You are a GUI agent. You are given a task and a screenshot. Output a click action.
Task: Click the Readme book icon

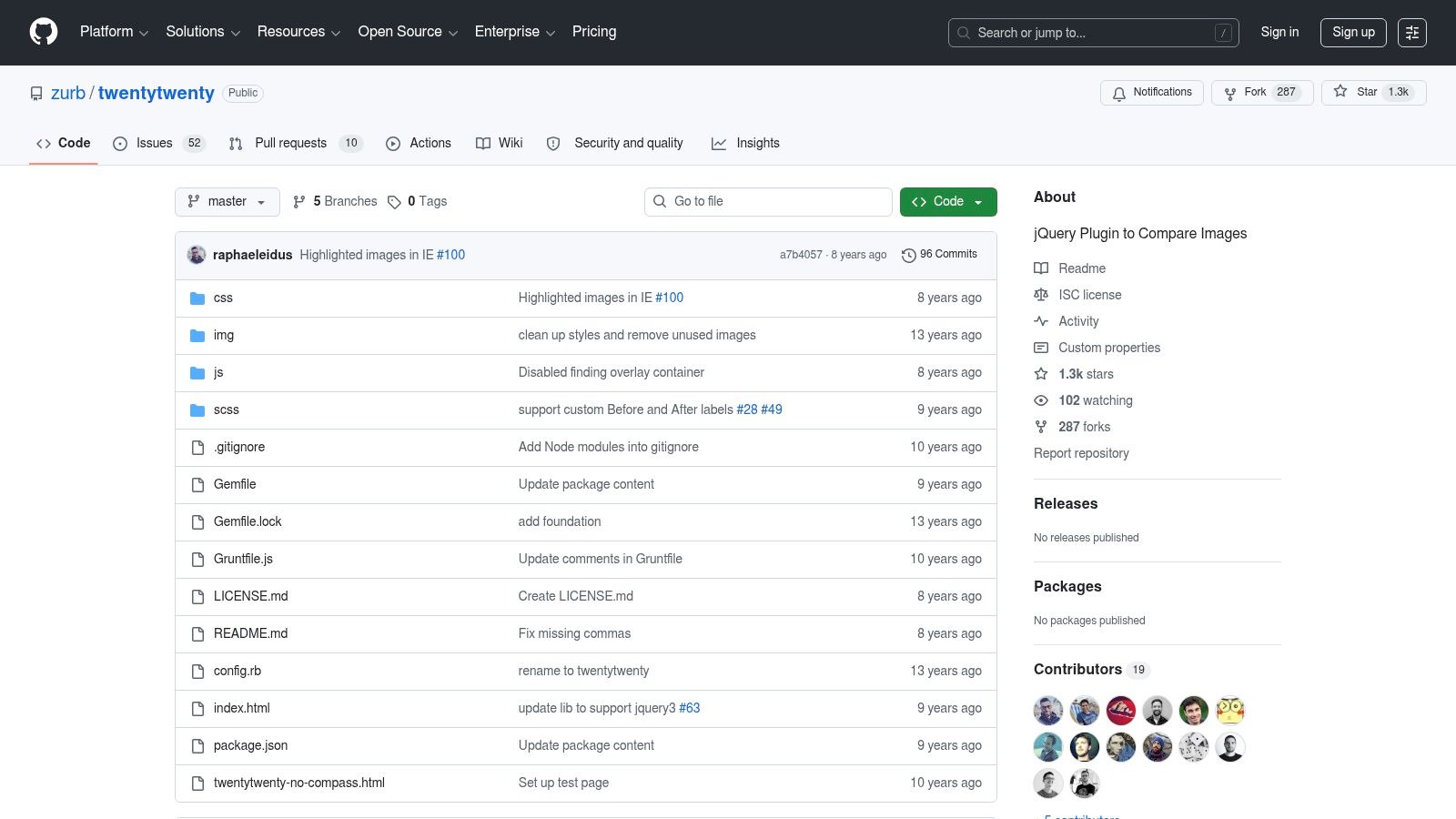point(1041,268)
